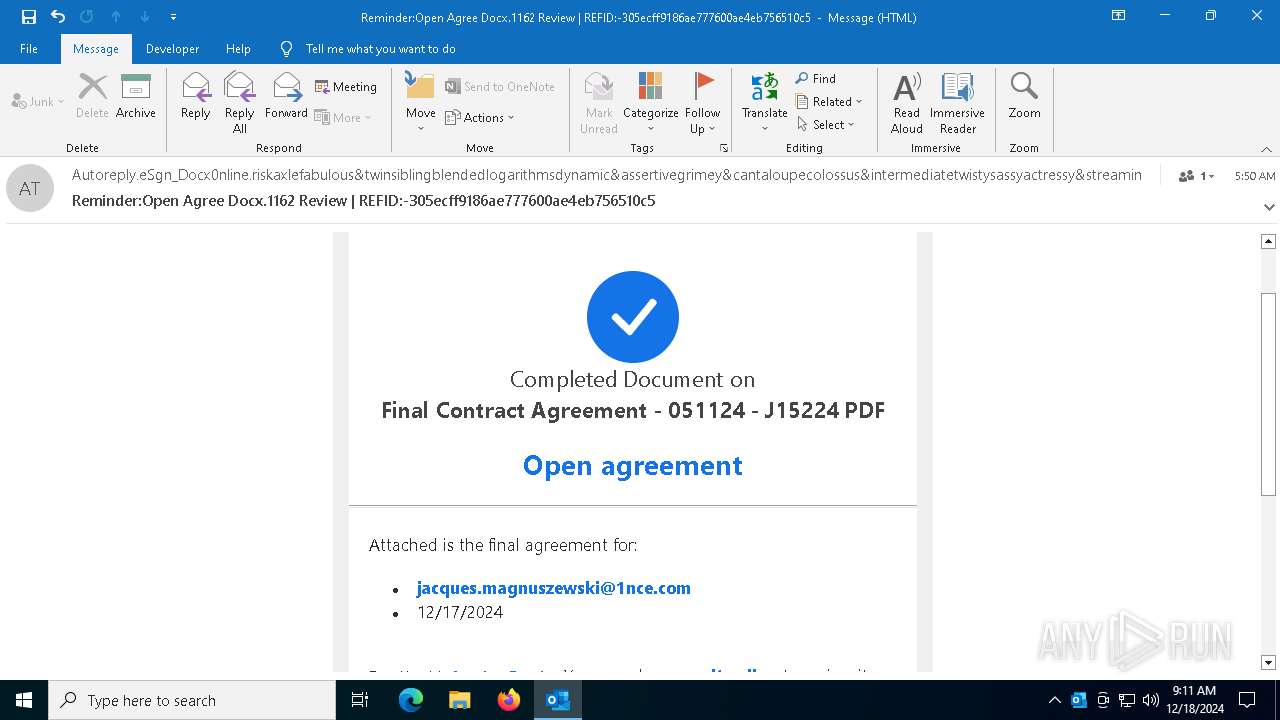Open Ribbon Display Options
The height and width of the screenshot is (720, 1280).
(x=1118, y=16)
